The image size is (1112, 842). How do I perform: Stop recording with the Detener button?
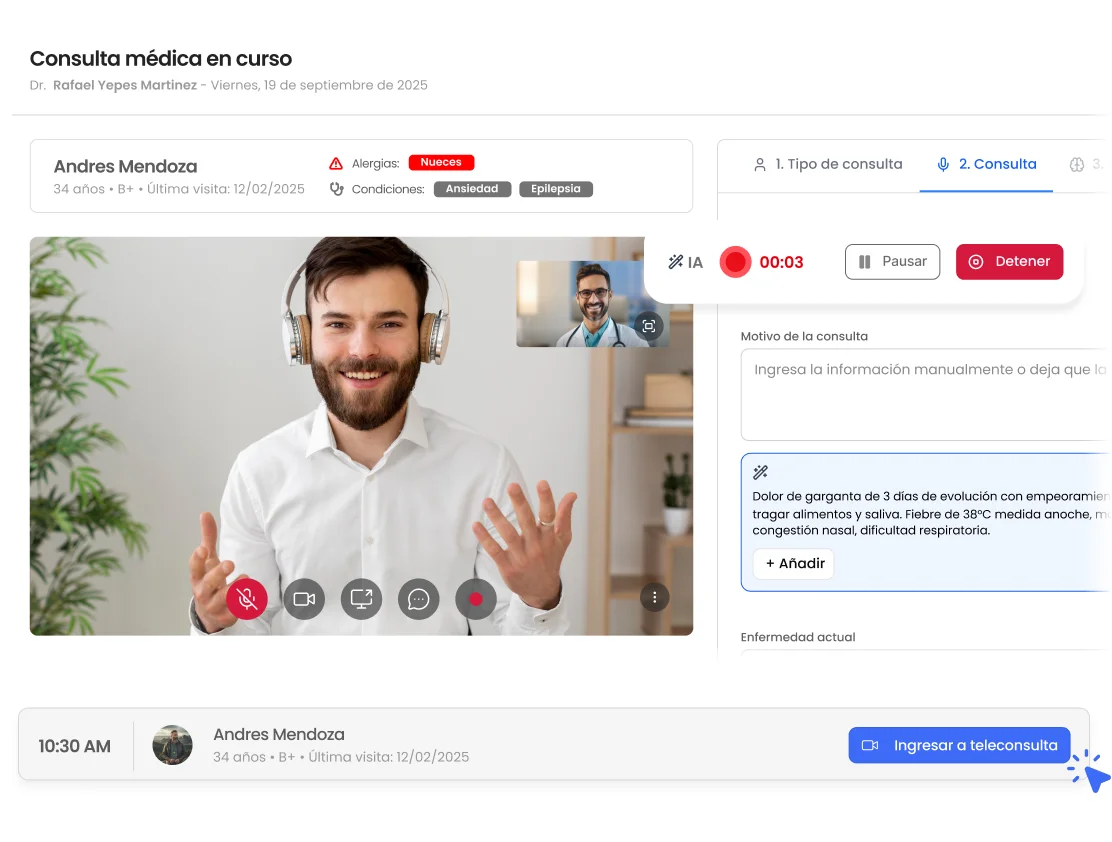(x=1009, y=262)
